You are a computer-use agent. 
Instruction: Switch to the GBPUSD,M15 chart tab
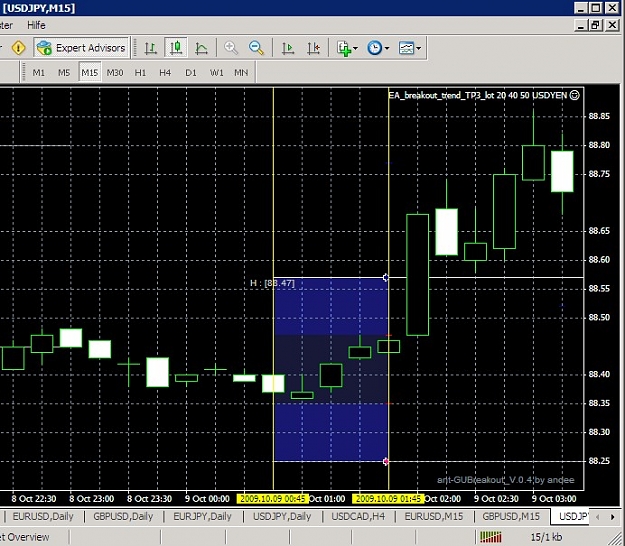[x=511, y=517]
